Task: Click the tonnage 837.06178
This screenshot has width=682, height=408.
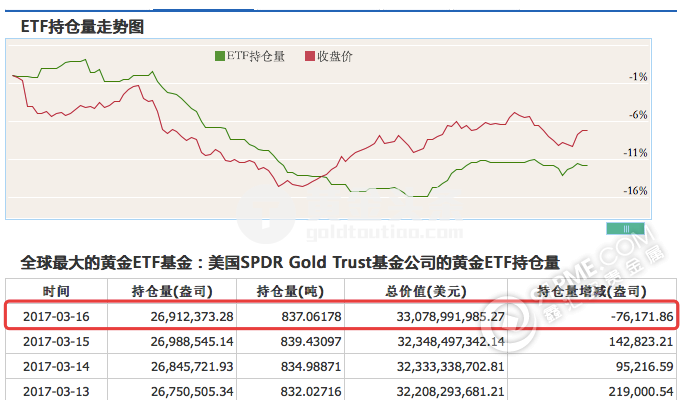Action: 311,316
